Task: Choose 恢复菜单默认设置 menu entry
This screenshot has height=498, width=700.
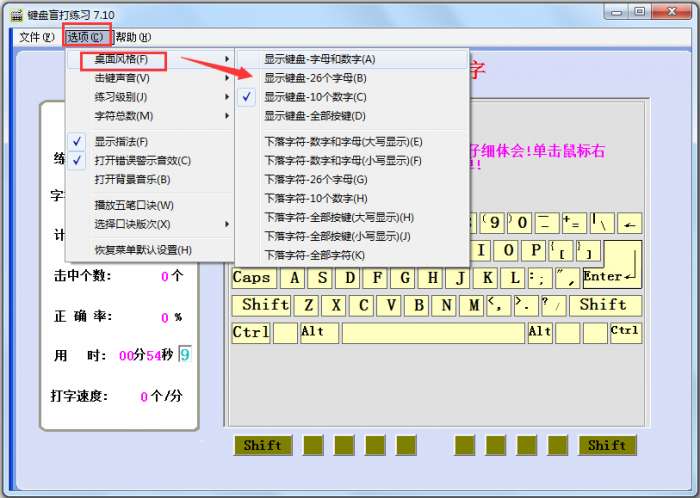Action: 143,250
